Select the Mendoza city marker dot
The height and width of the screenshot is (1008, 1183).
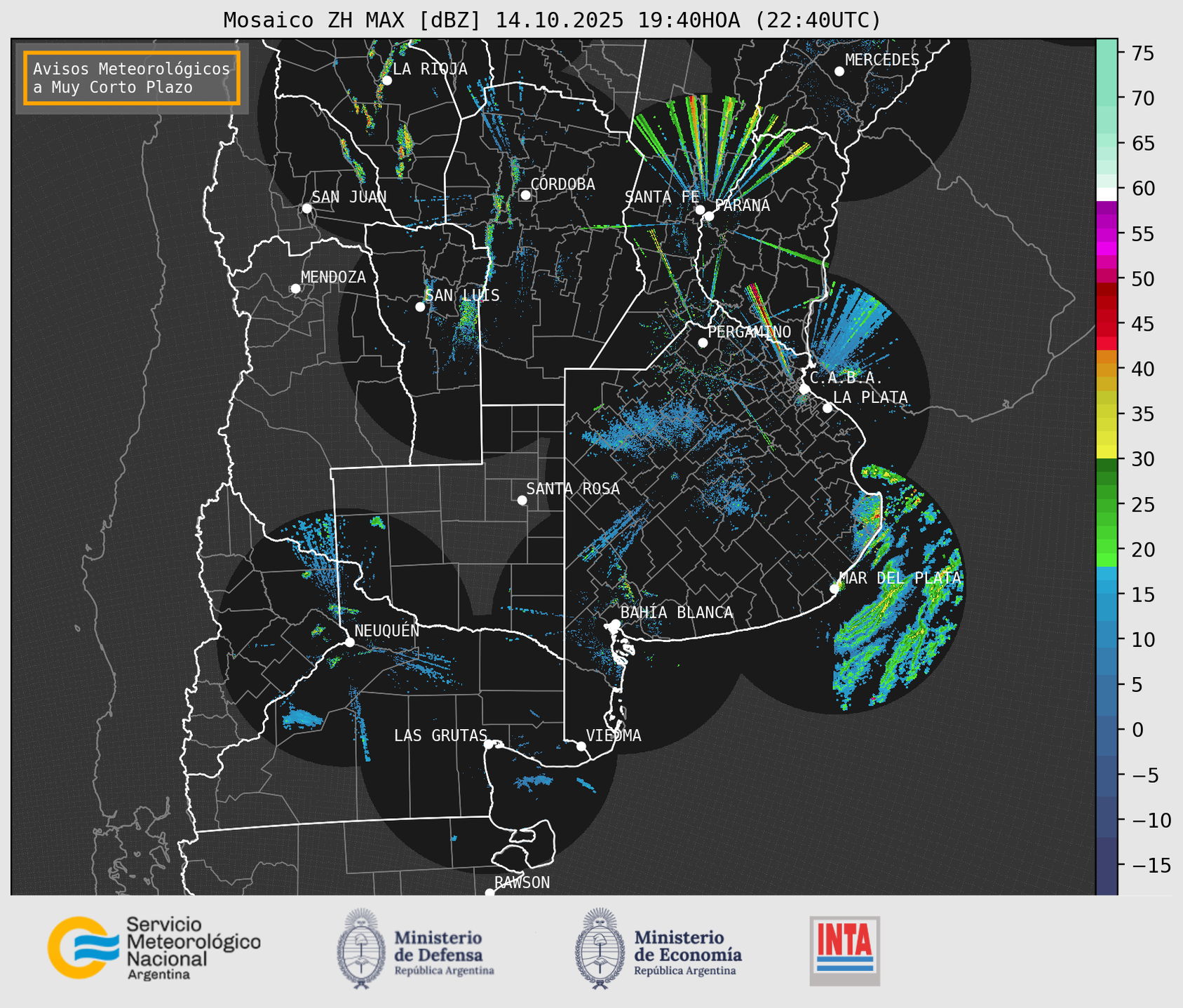[295, 289]
